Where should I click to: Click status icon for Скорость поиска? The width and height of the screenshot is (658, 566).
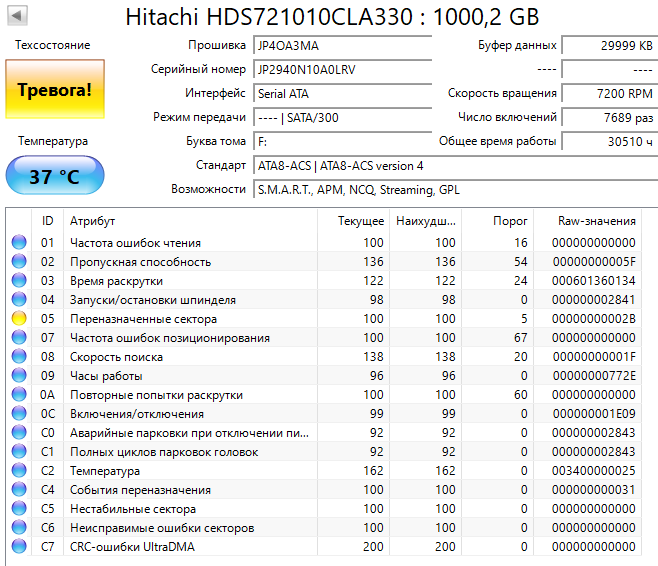coord(19,356)
